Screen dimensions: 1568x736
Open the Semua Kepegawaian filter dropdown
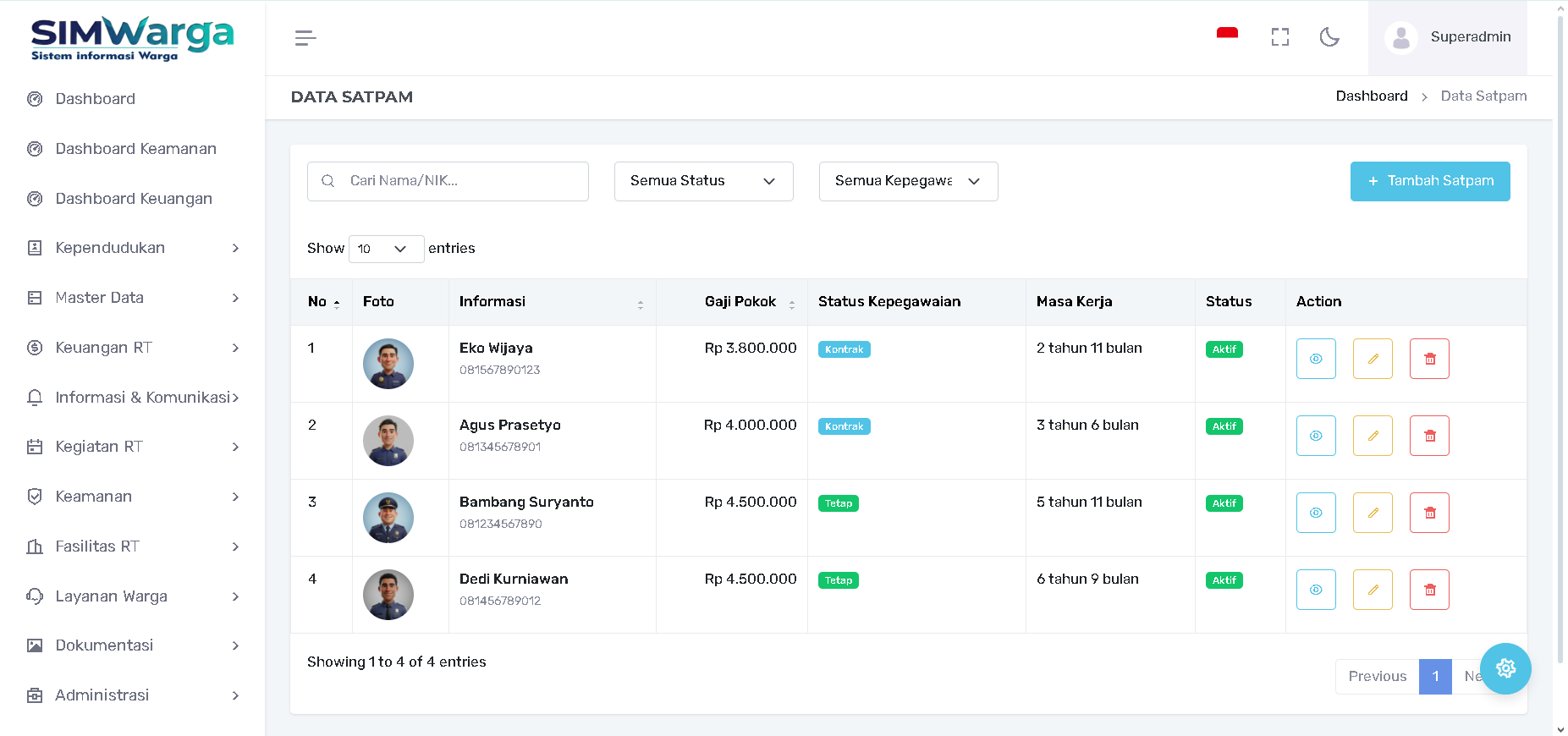coord(908,181)
